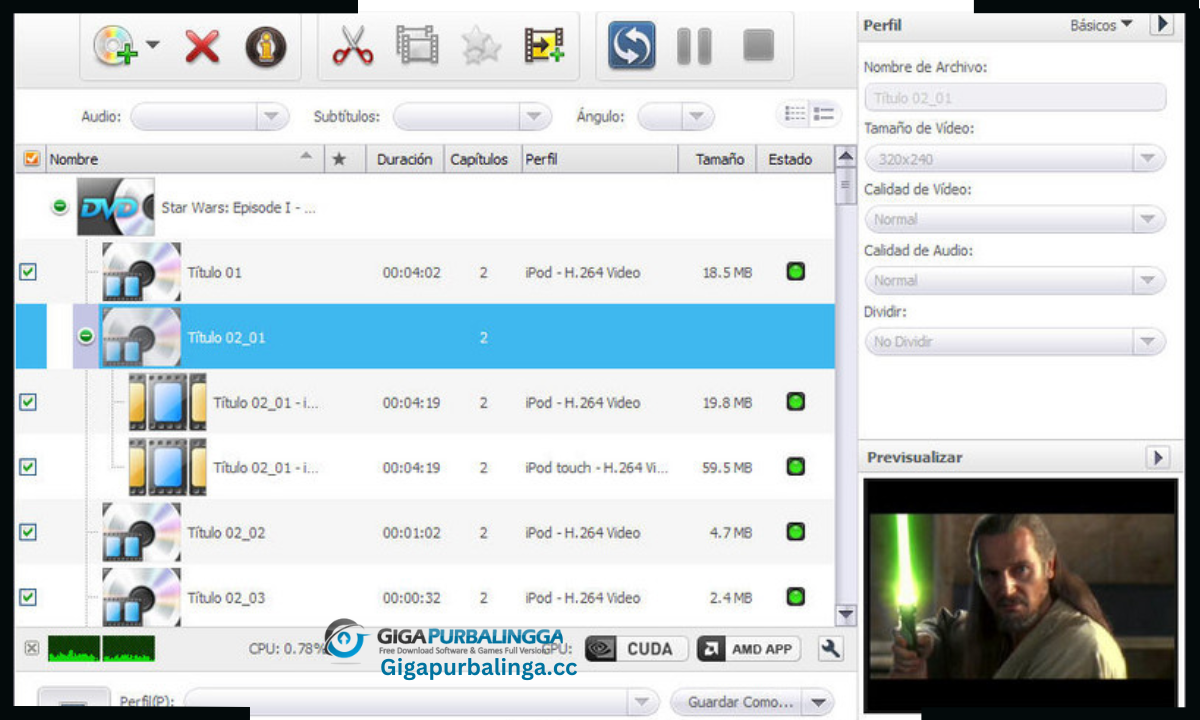The width and height of the screenshot is (1200, 720).
Task: Open the Add DVD dropdown arrow
Action: tap(153, 44)
